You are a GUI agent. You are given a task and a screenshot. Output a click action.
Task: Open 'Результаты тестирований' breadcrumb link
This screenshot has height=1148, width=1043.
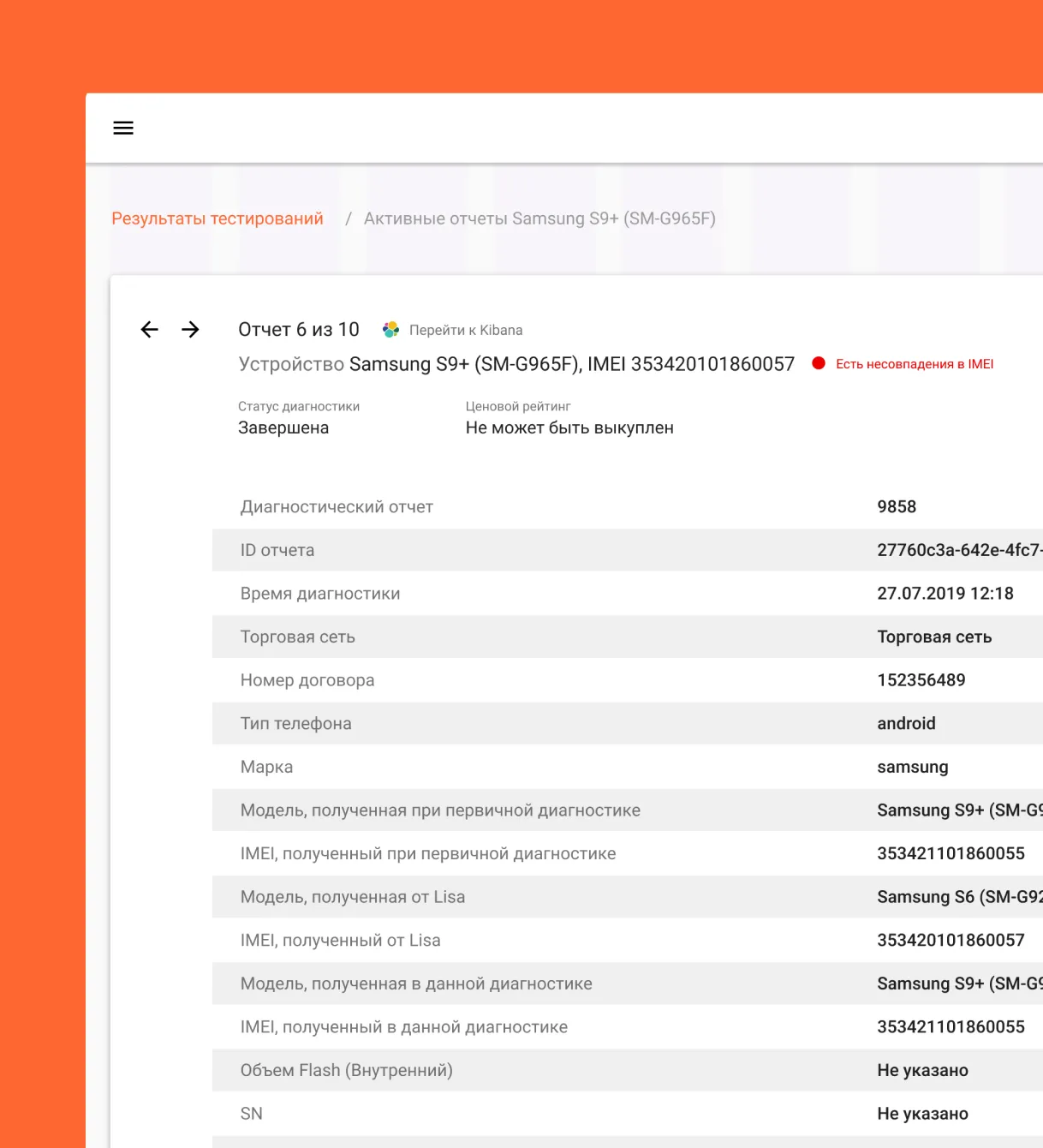(218, 218)
